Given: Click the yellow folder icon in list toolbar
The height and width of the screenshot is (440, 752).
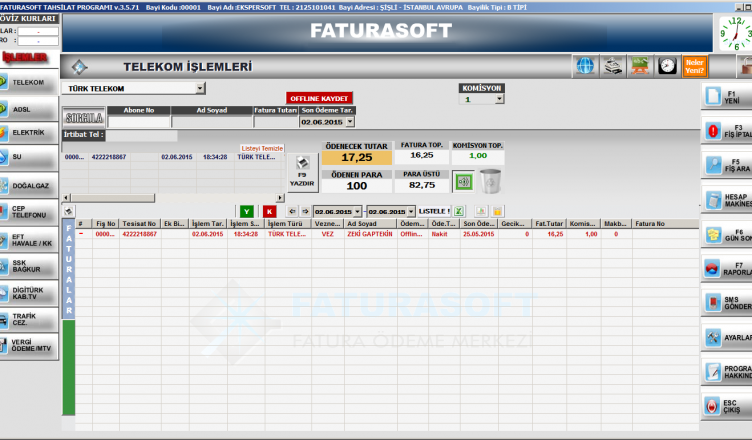Looking at the screenshot, I should [497, 211].
